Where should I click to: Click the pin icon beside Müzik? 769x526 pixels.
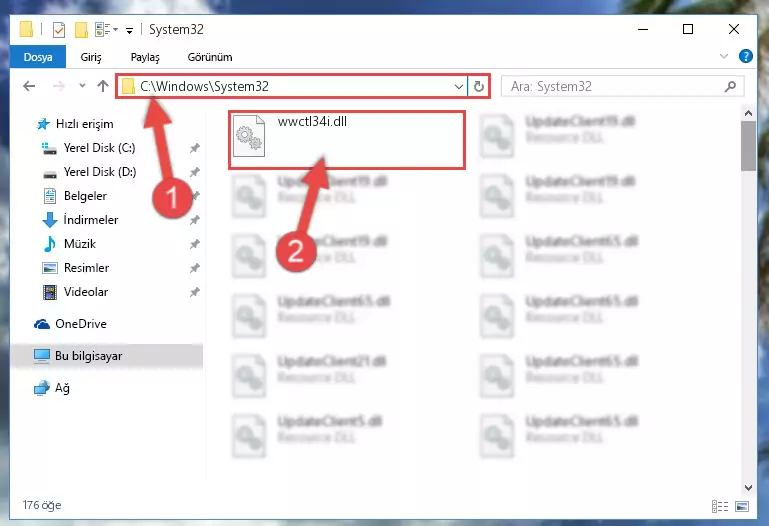click(x=195, y=244)
